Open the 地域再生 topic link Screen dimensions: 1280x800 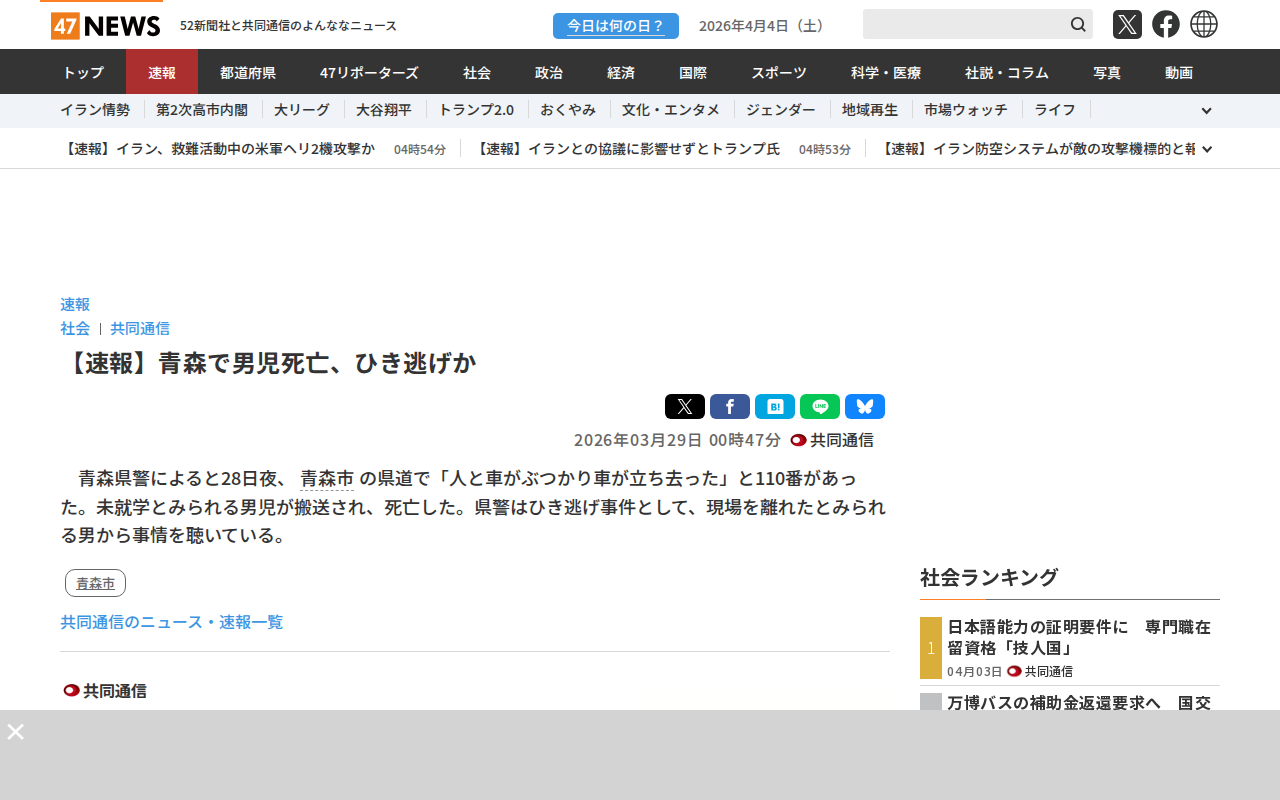[x=870, y=110]
